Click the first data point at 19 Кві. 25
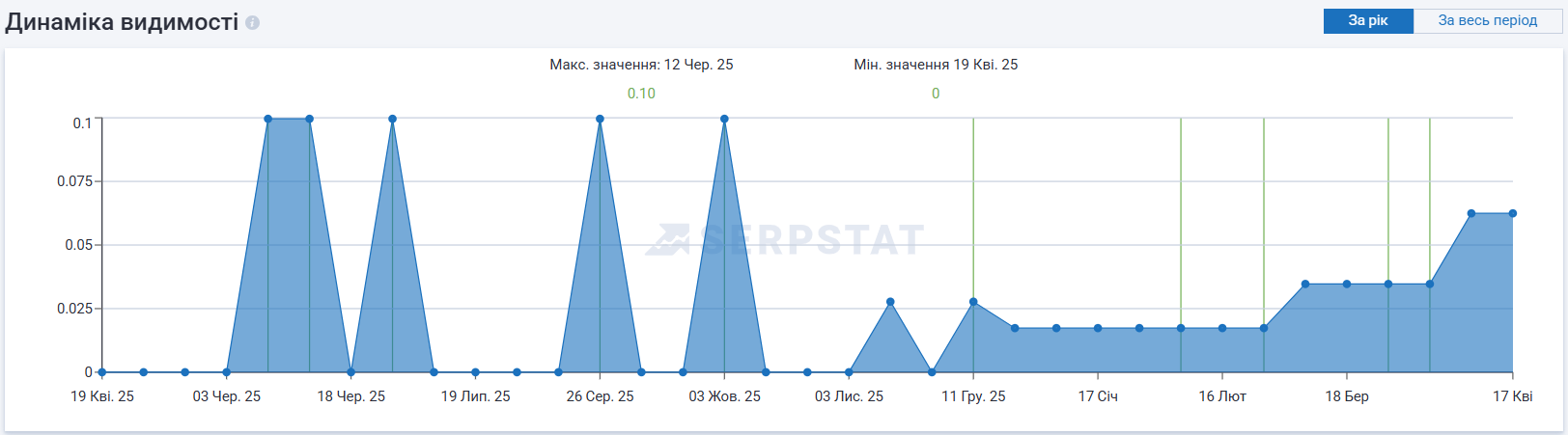Viewport: 1568px width, 435px height. [x=102, y=372]
